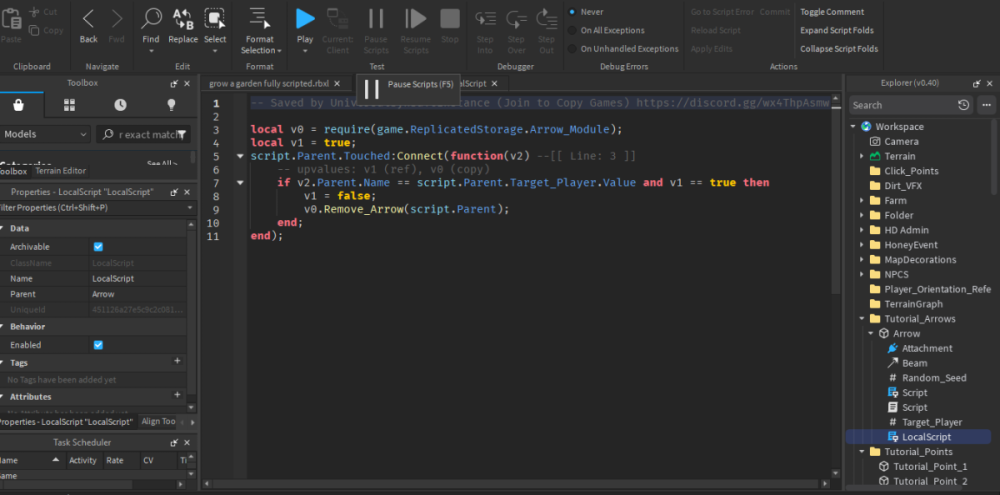Viewport: 1000px width, 495px height.
Task: Click Toggle Comment action
Action: (832, 11)
